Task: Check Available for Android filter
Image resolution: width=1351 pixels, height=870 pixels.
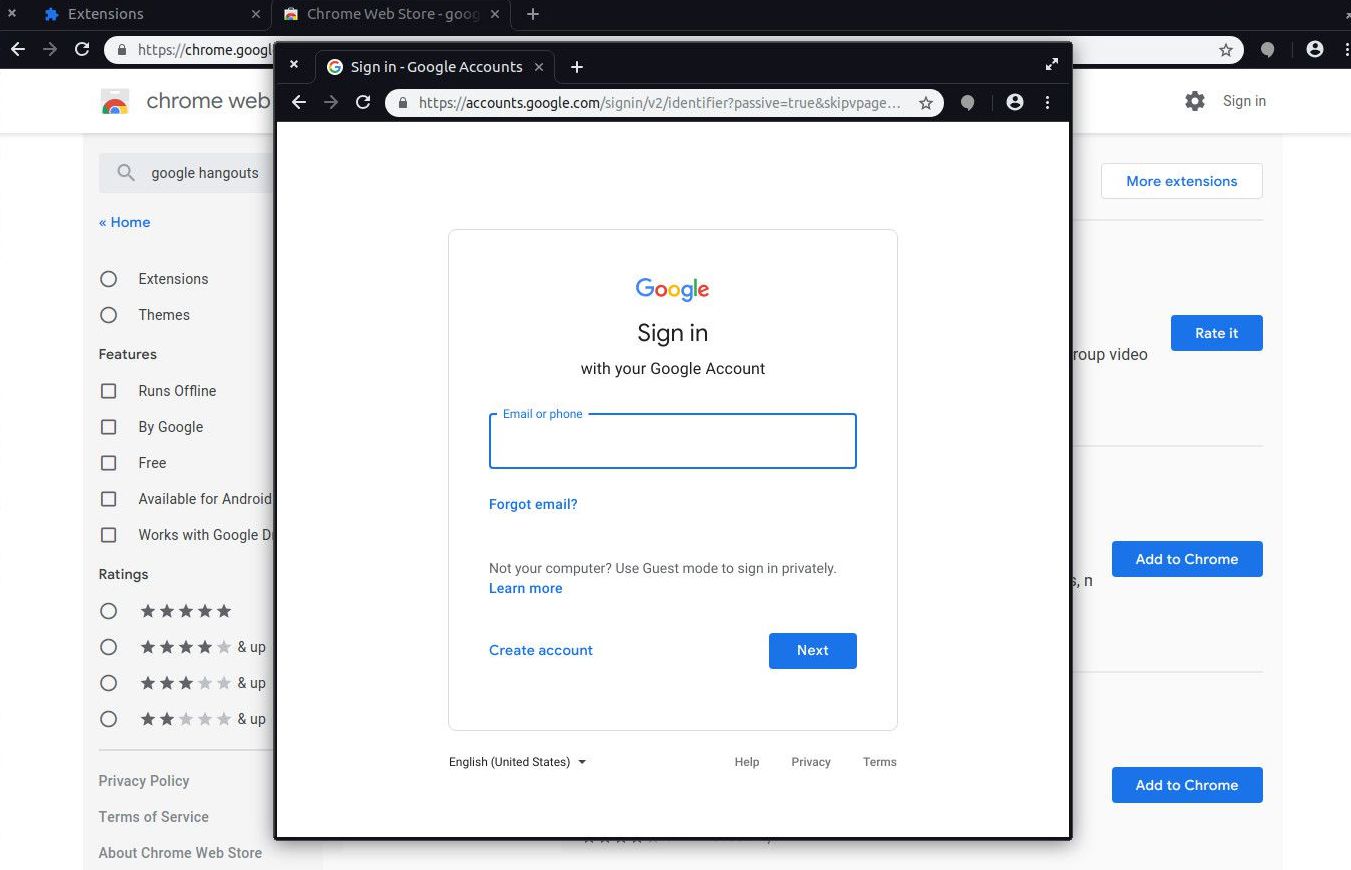Action: (108, 499)
